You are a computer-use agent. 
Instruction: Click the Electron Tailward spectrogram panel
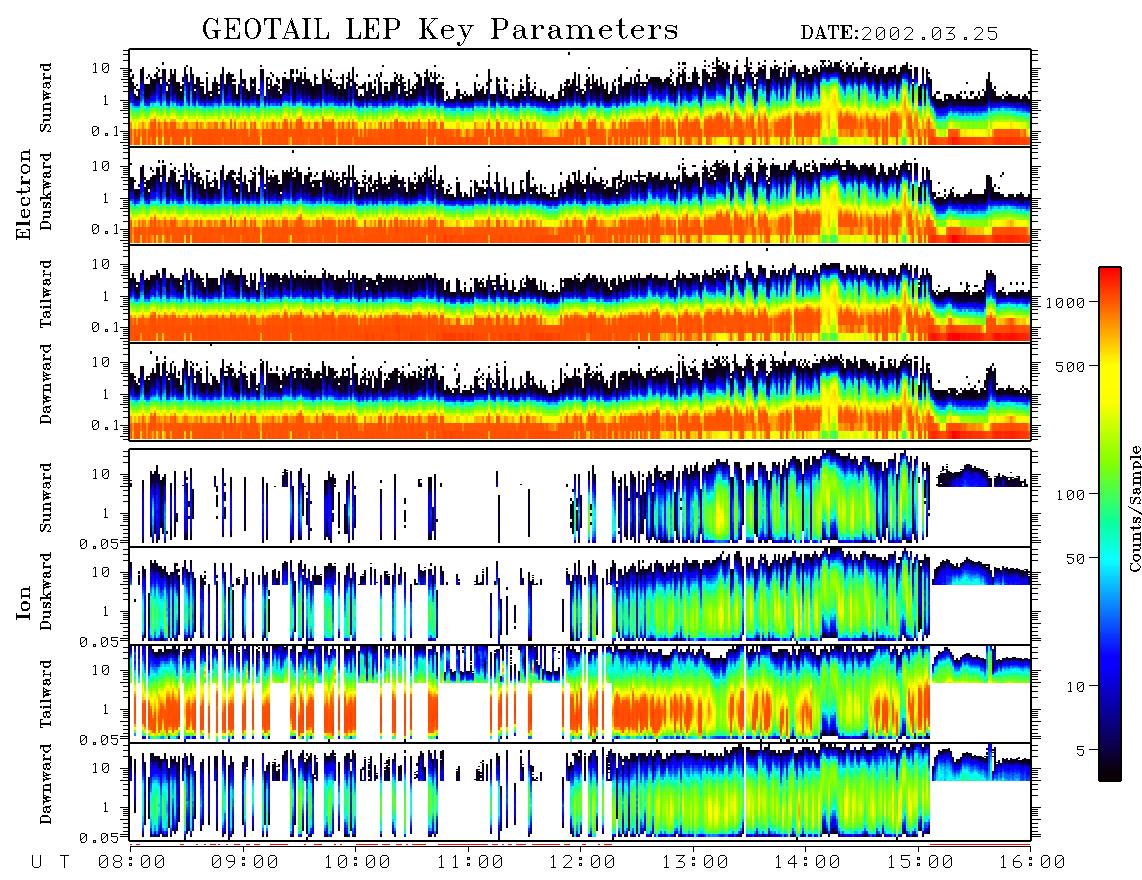coord(580,294)
